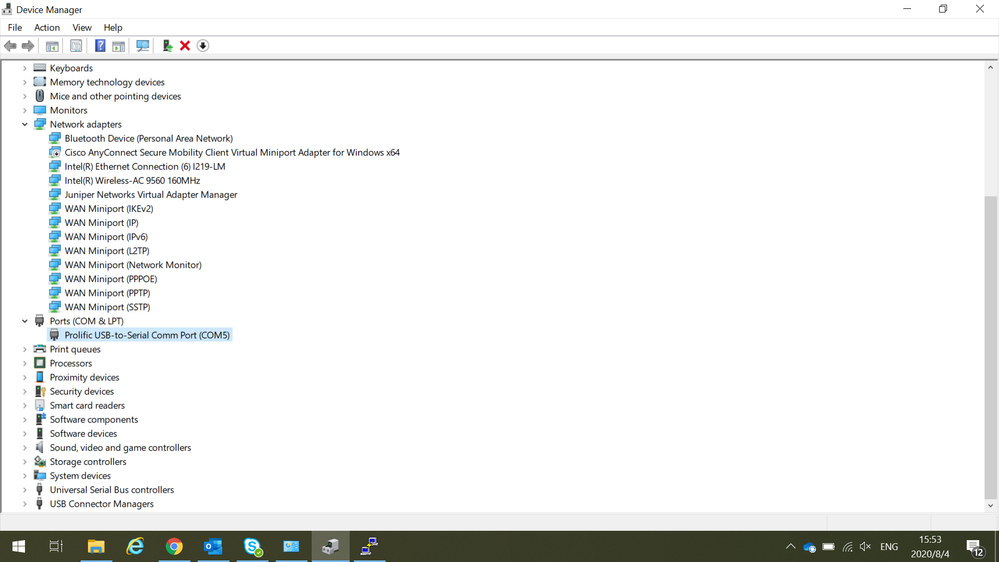This screenshot has width=999, height=562.
Task: Show/hide console tree toolbar icon
Action: point(52,46)
